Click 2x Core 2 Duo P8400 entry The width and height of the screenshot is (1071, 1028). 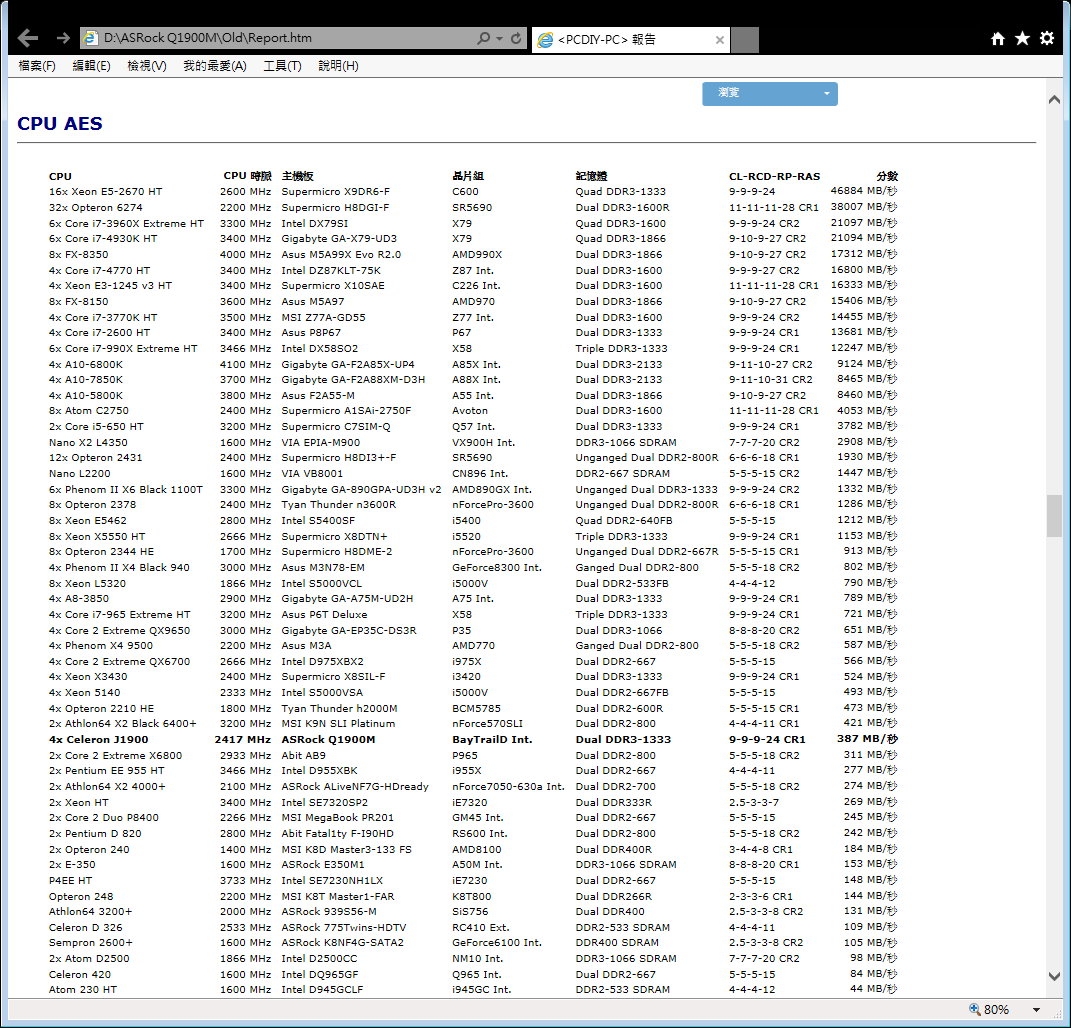coord(104,818)
